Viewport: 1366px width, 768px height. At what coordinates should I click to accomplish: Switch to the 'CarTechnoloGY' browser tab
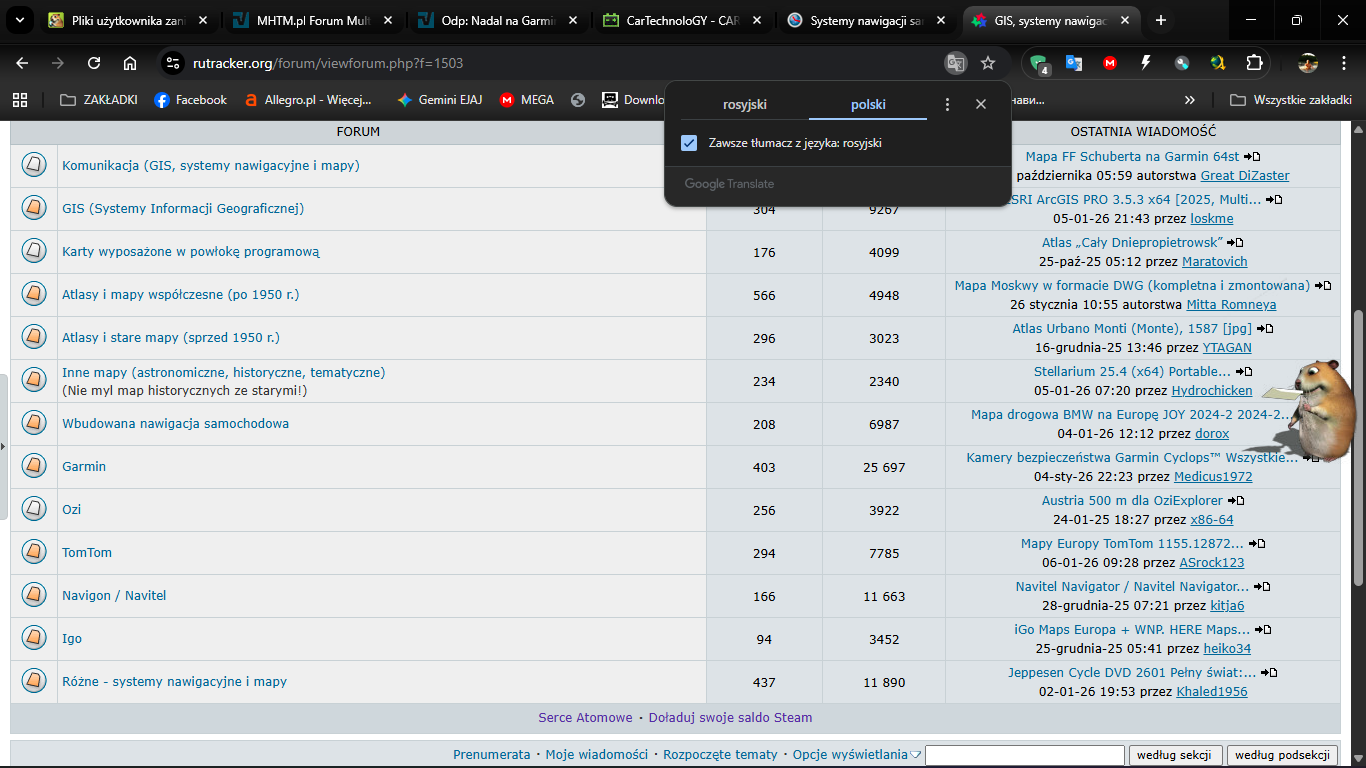(684, 20)
